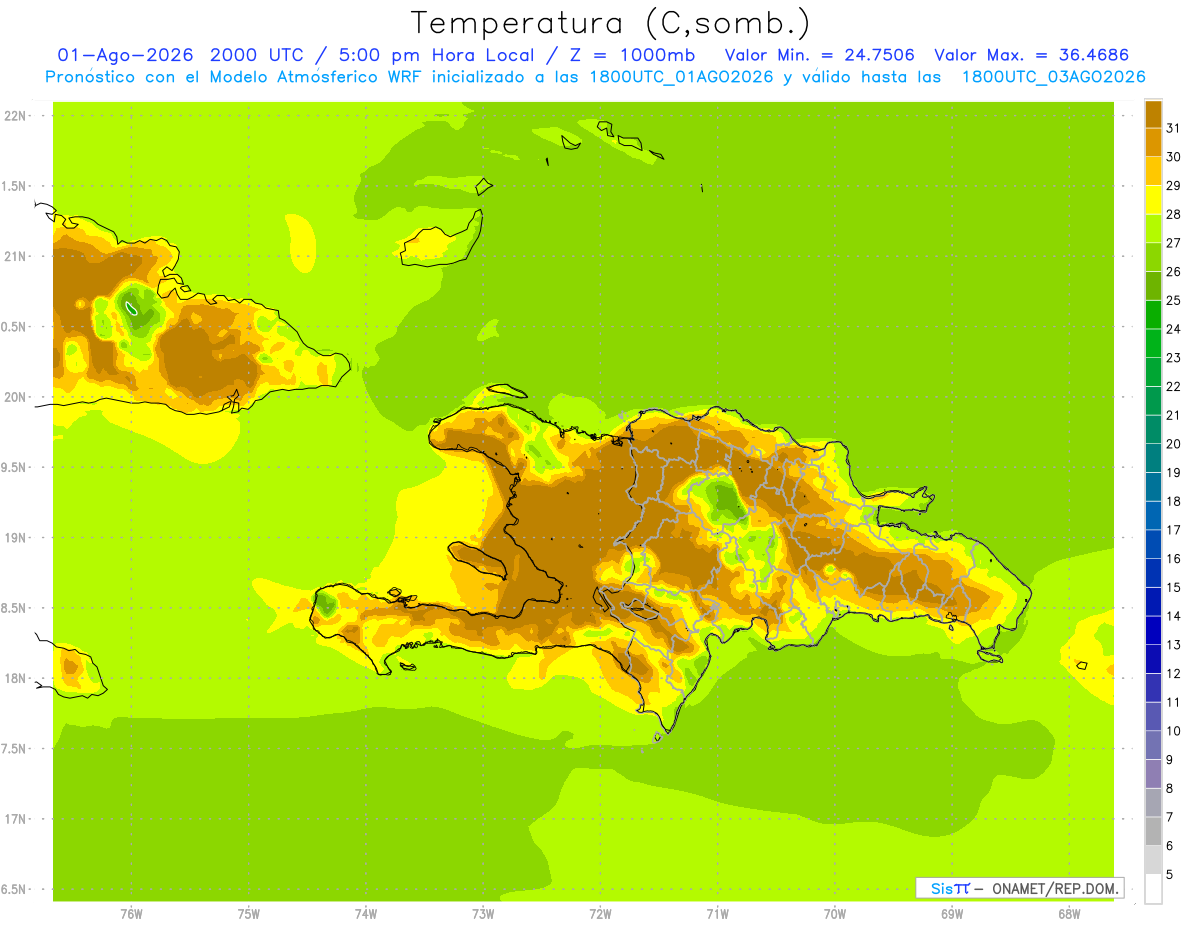Click the legend value "29"
This screenshot has width=1200, height=927.
coord(1174,185)
